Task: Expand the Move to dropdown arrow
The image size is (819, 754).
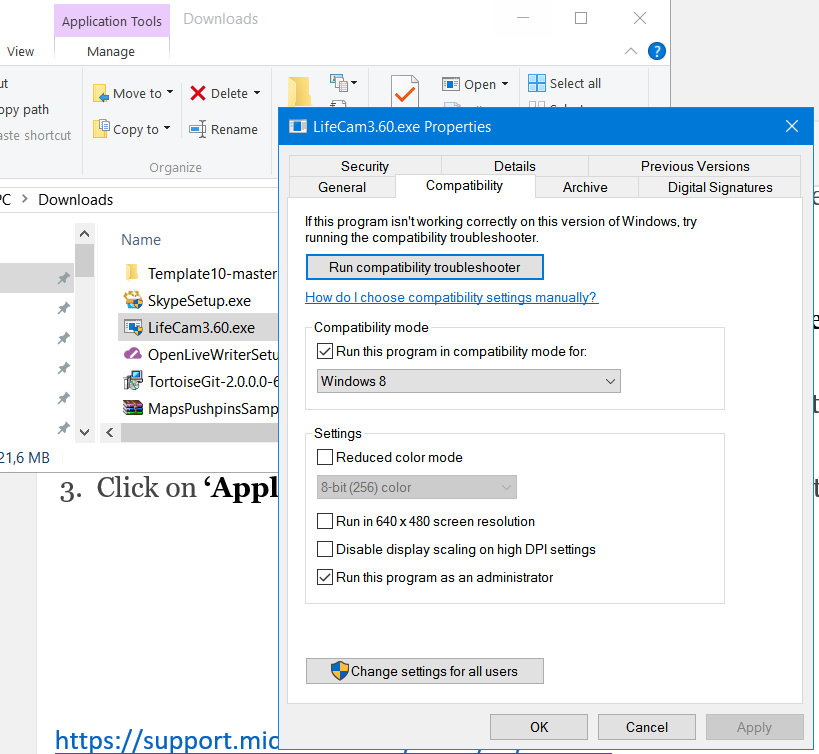Action: [x=170, y=93]
